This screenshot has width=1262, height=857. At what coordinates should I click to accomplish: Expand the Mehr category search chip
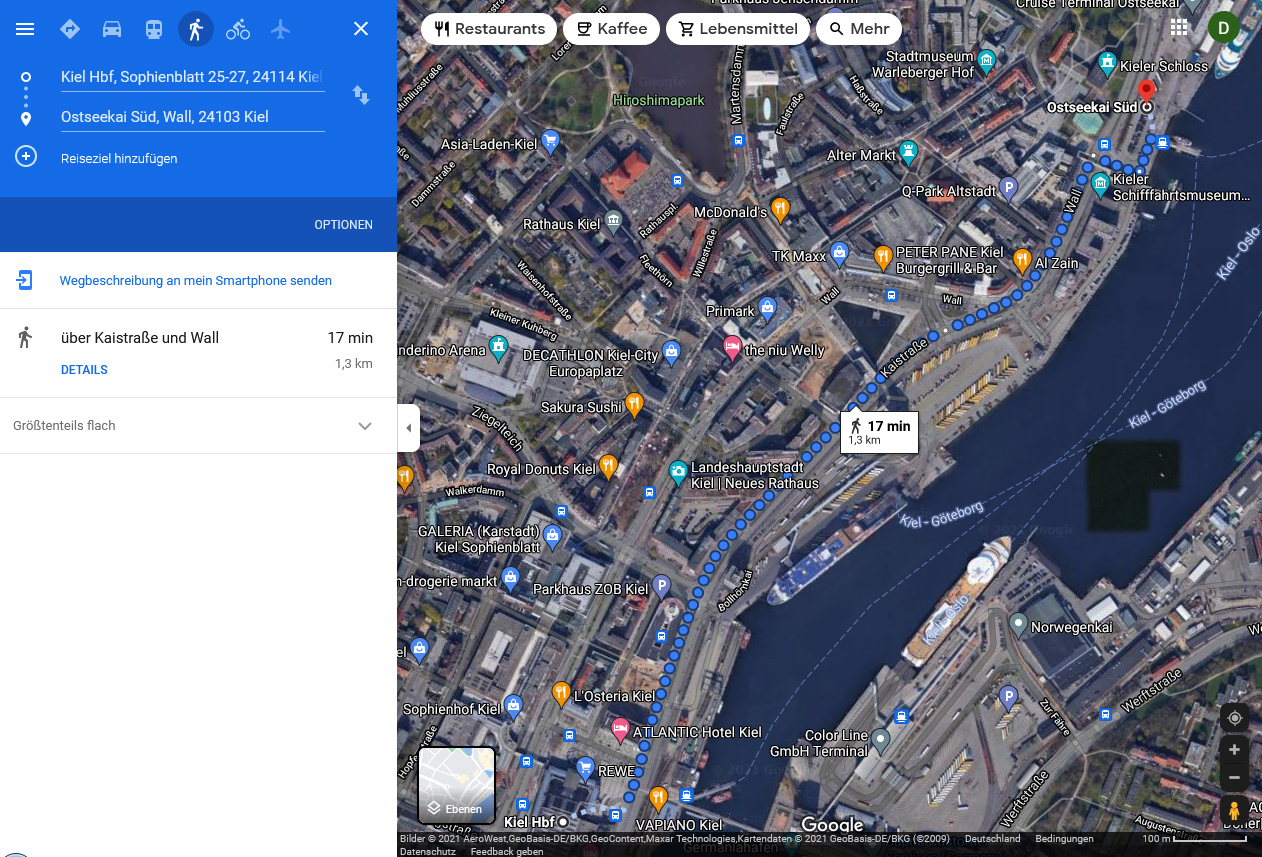click(x=858, y=29)
